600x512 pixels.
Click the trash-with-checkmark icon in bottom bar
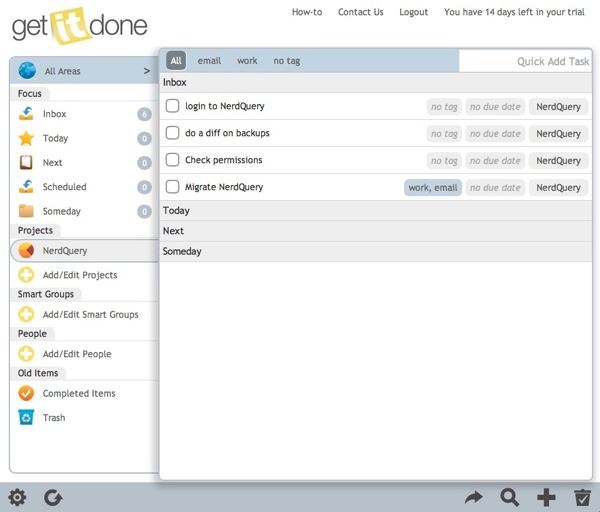(x=582, y=497)
